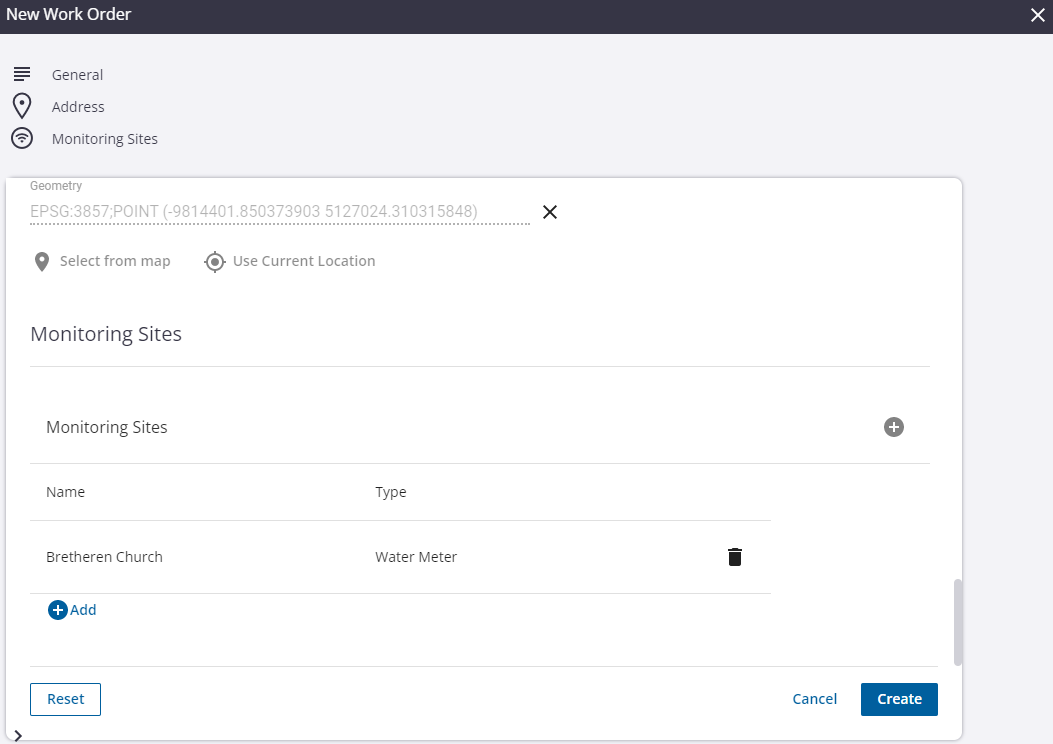This screenshot has height=744, width=1053.
Task: Click the Address pin icon
Action: [22, 106]
